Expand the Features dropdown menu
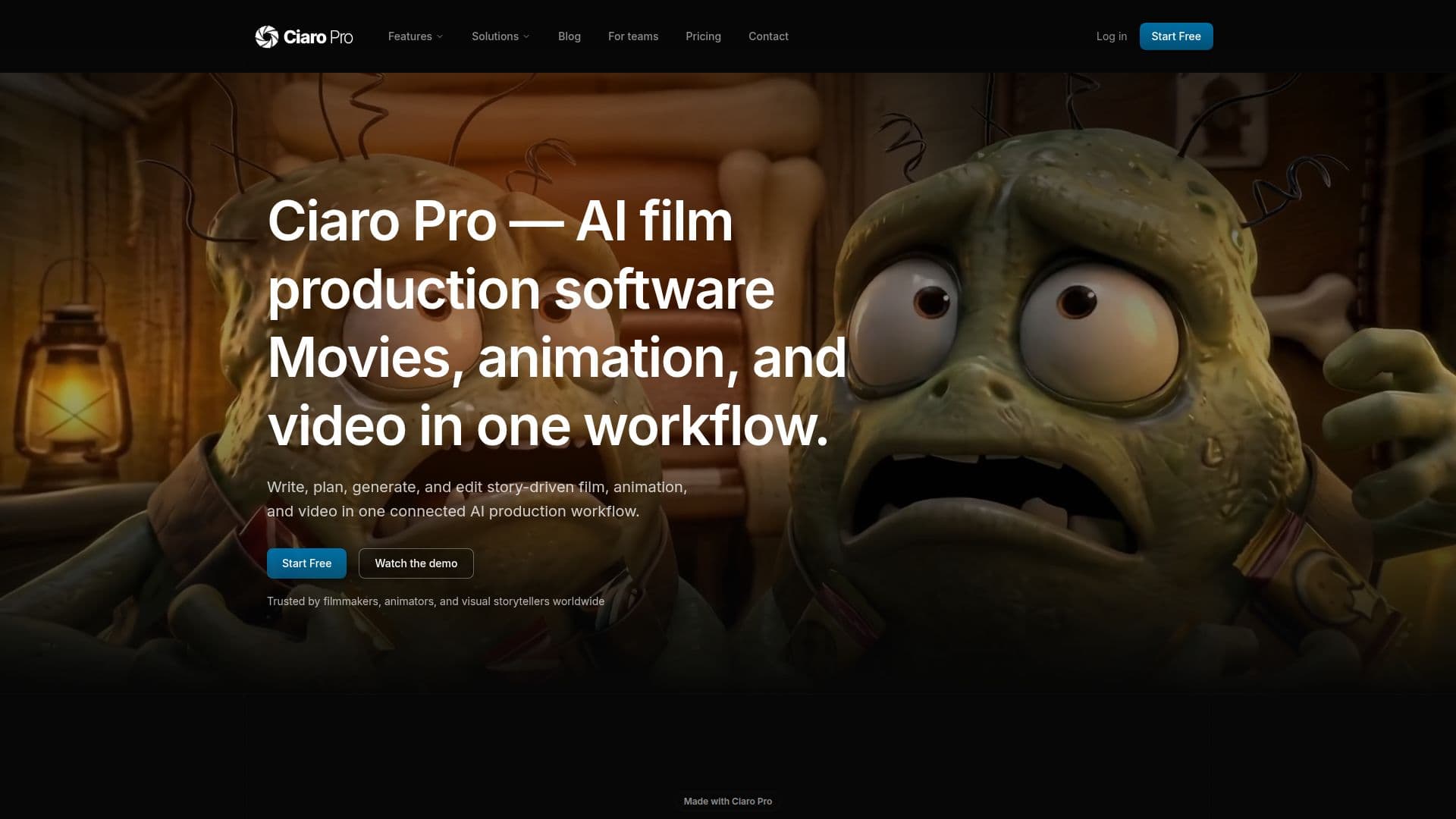Viewport: 1456px width, 819px height. click(416, 36)
